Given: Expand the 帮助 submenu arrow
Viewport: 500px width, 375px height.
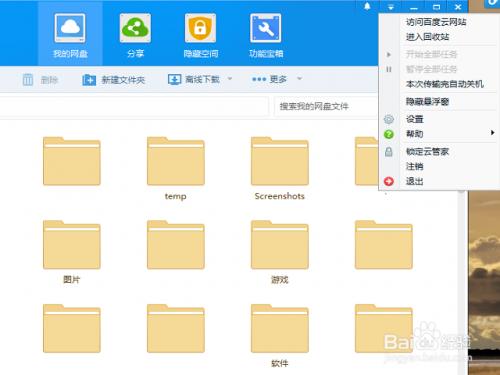Looking at the screenshot, I should click(492, 133).
